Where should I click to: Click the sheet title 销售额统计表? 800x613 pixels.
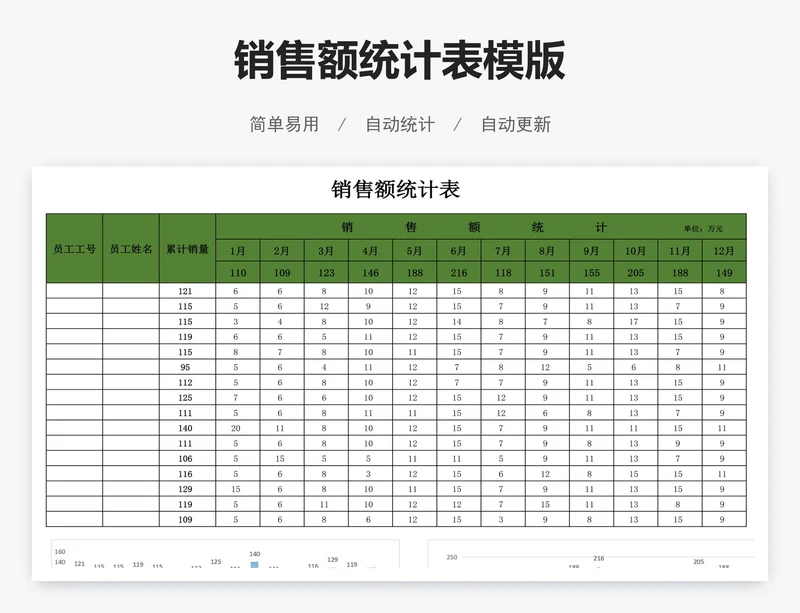pos(395,189)
